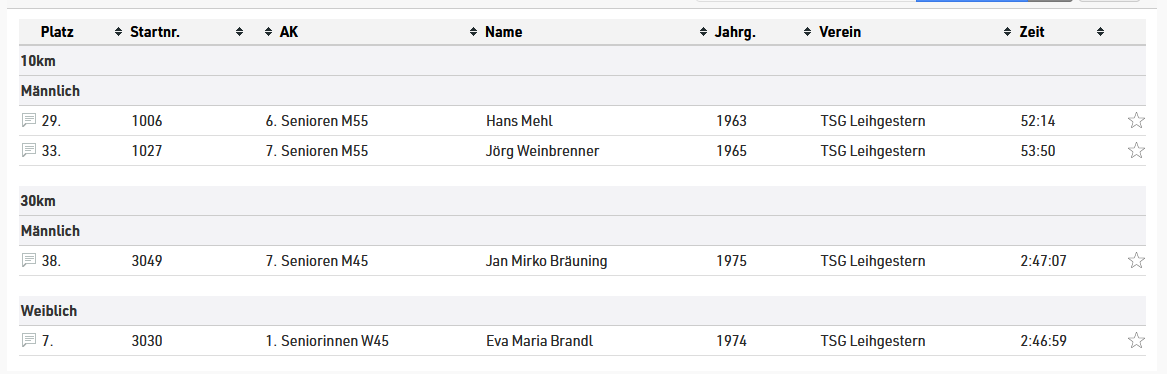Toggle star for Eva Maria Brandl
Screen dimensions: 1167x374
[x=1136, y=341]
